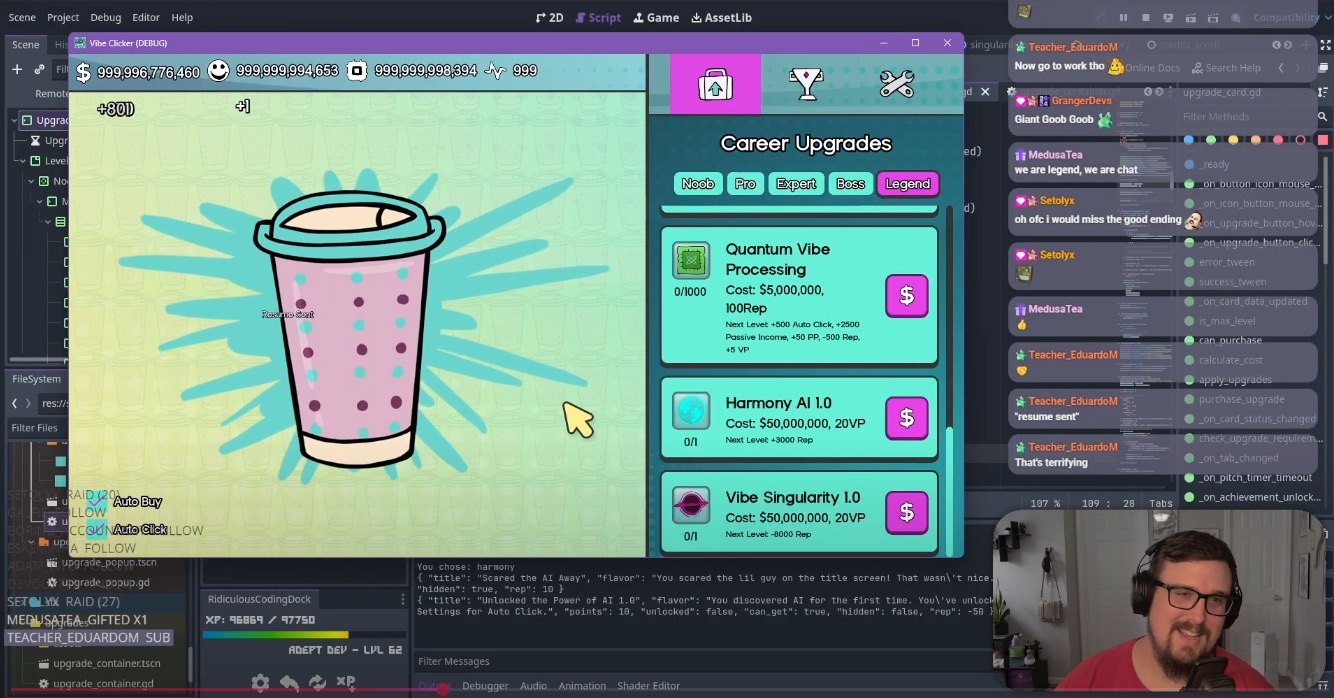Click the Quantum Vibe Processing chip icon
Screen dimensions: 1334x698
[690, 261]
